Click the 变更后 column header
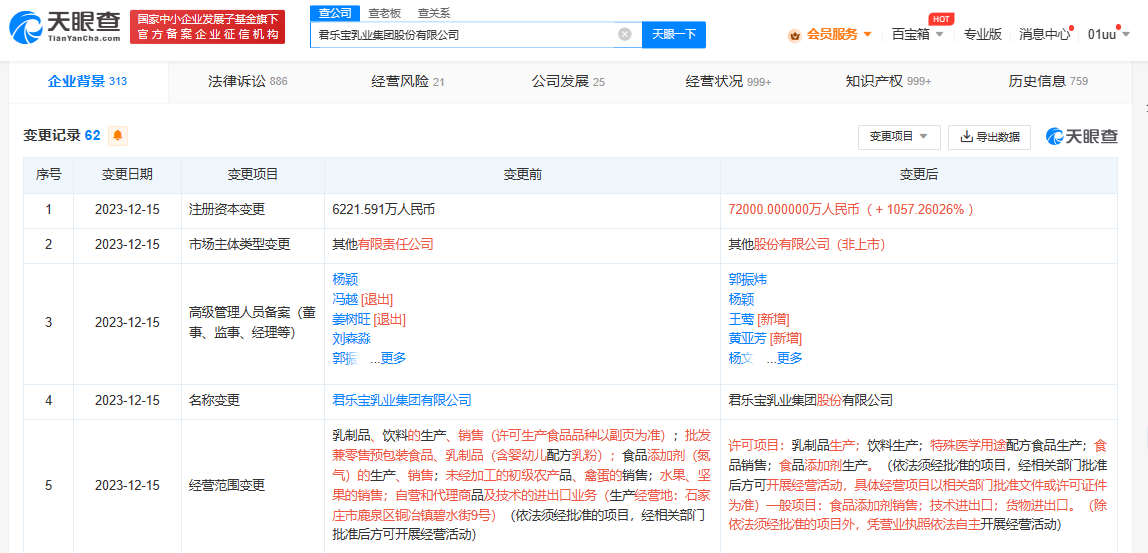Image resolution: width=1148 pixels, height=553 pixels. (919, 175)
